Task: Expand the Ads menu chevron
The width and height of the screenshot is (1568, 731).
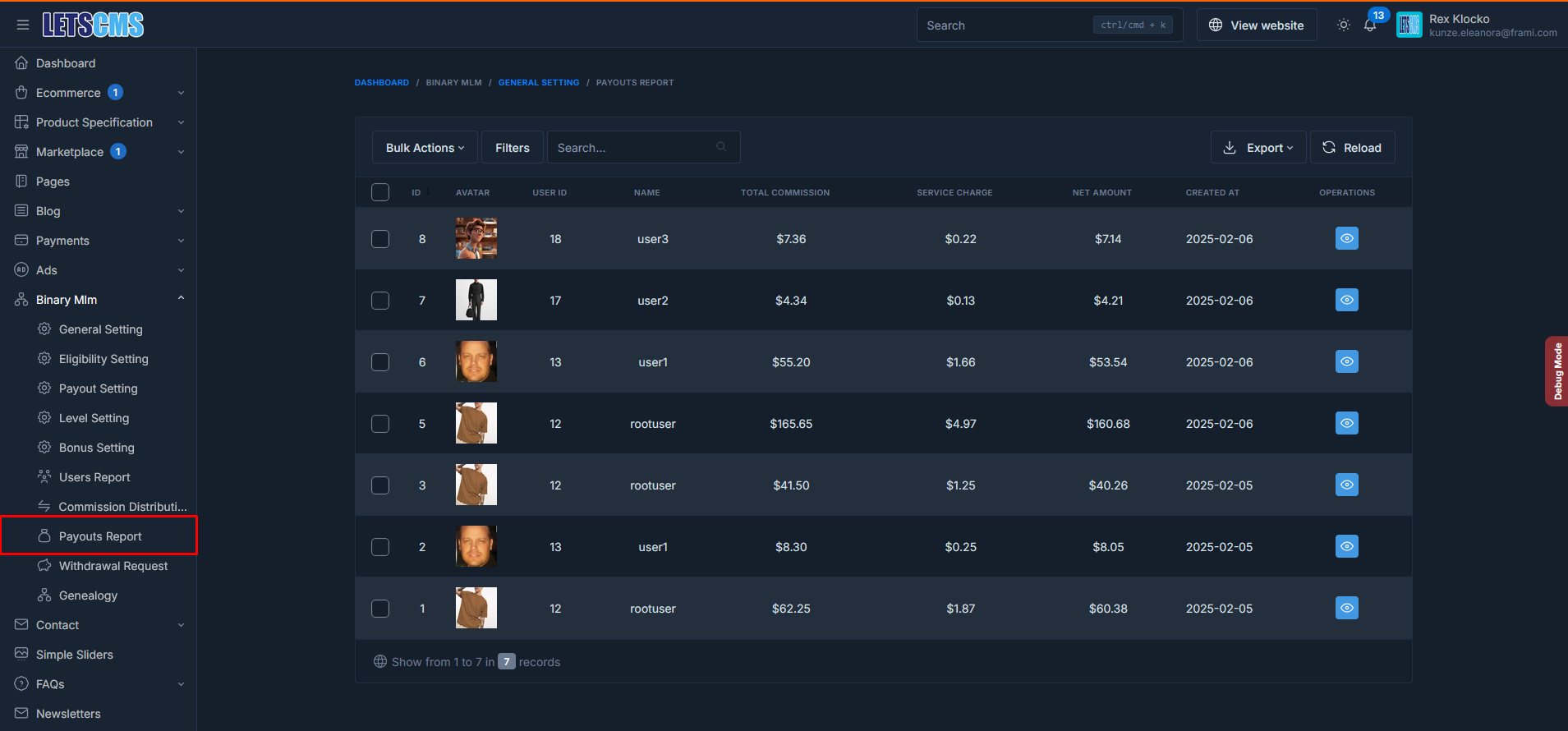Action: pos(181,270)
